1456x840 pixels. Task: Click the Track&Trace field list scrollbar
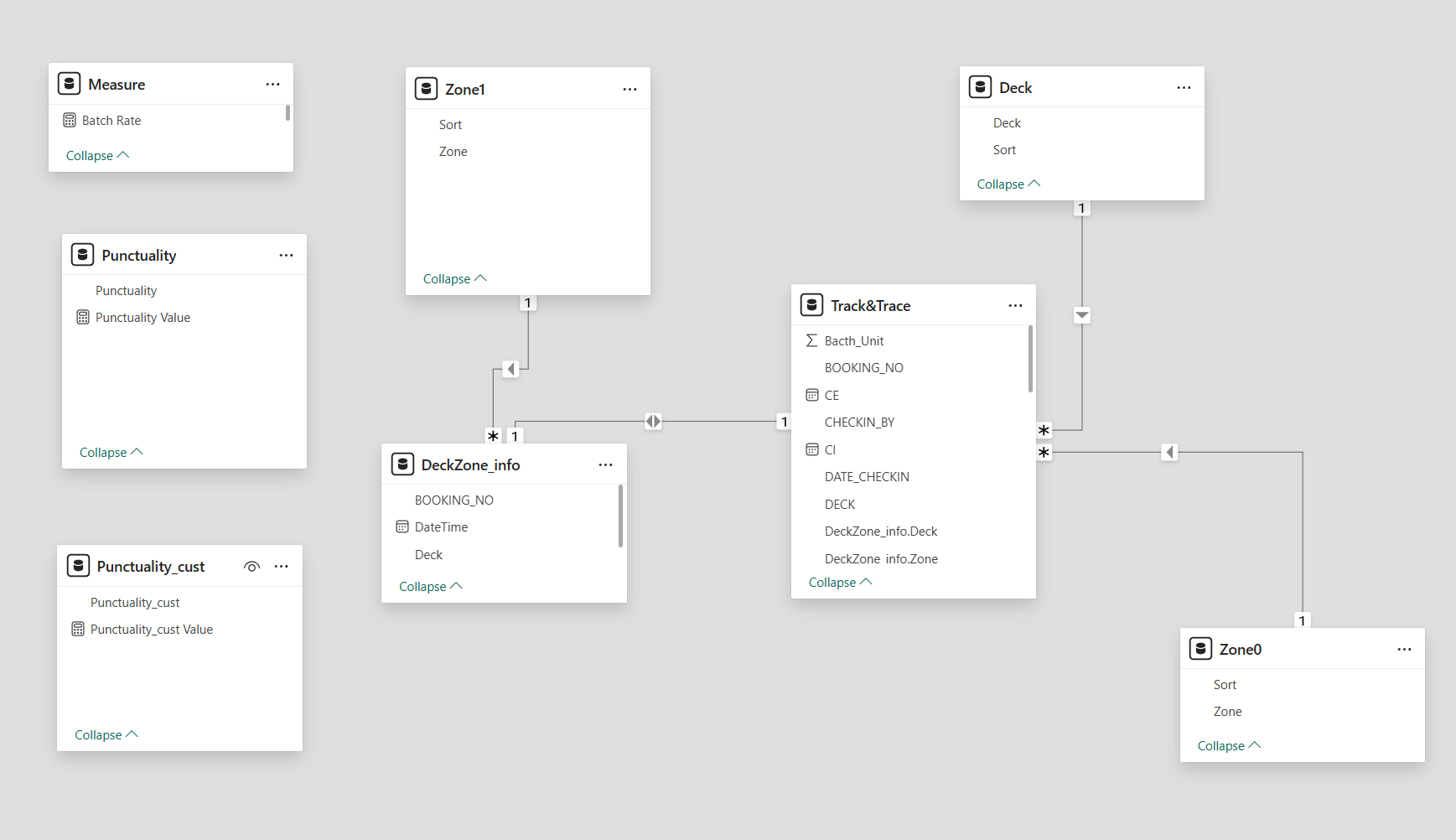click(1030, 360)
